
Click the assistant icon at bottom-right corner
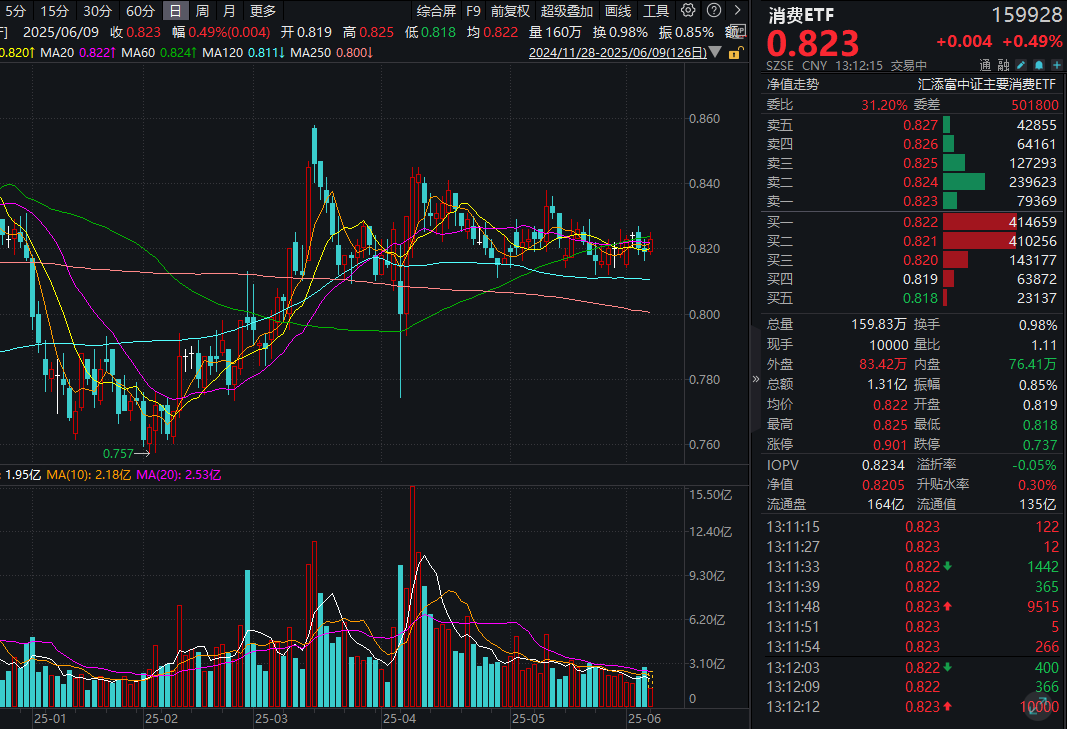pos(1038,706)
